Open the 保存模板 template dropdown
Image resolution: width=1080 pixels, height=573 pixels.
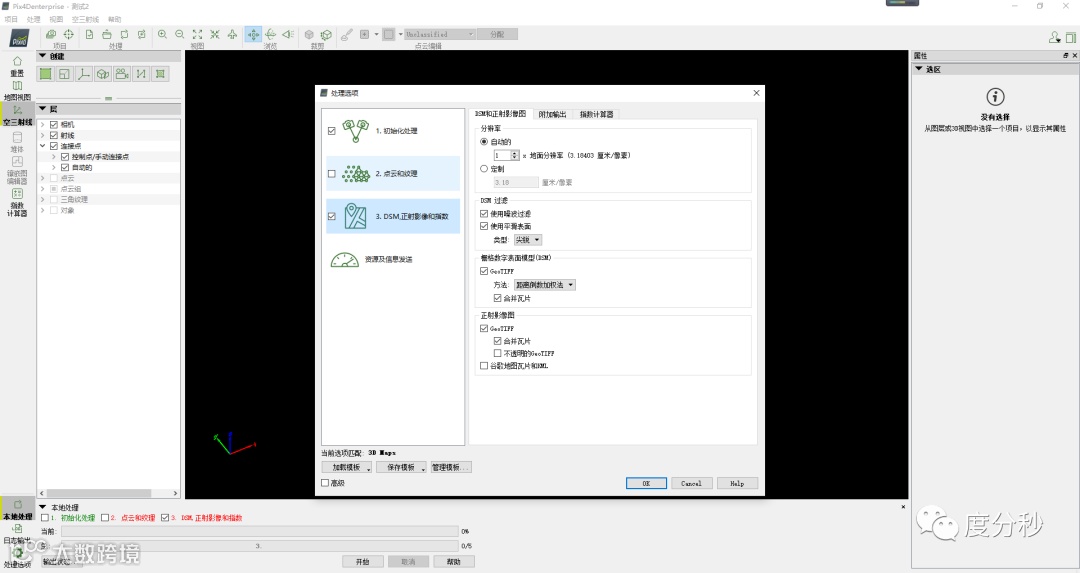click(401, 467)
